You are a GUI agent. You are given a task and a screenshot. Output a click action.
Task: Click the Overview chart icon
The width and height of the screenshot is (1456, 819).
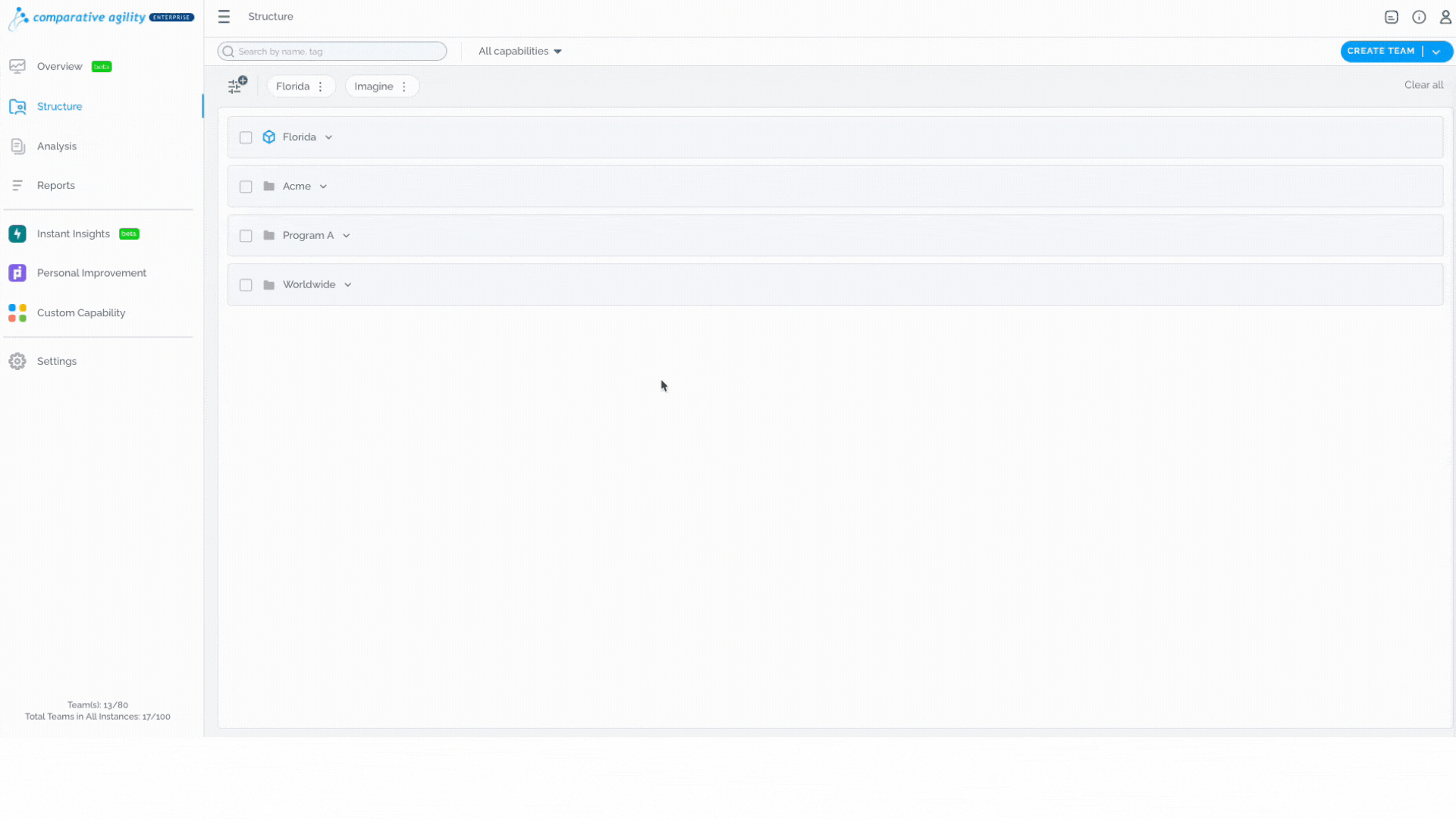17,67
